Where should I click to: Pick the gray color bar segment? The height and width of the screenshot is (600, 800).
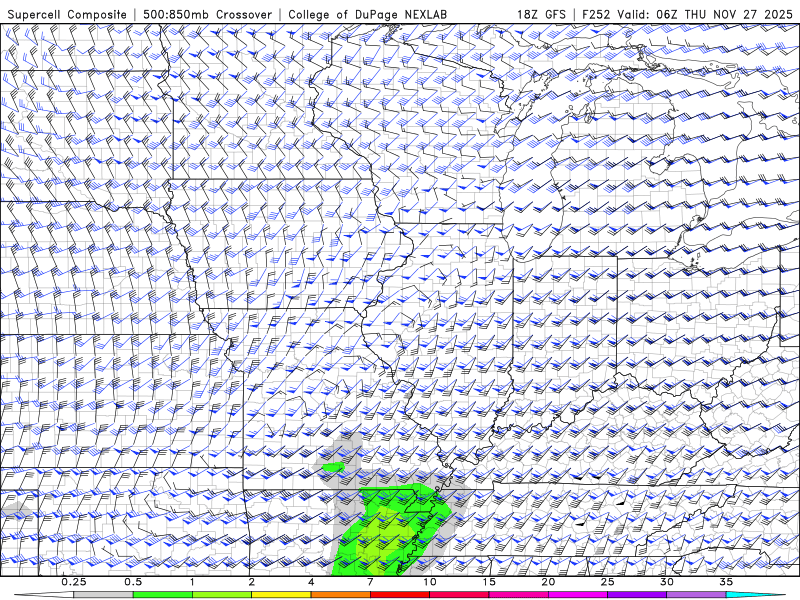(x=104, y=595)
